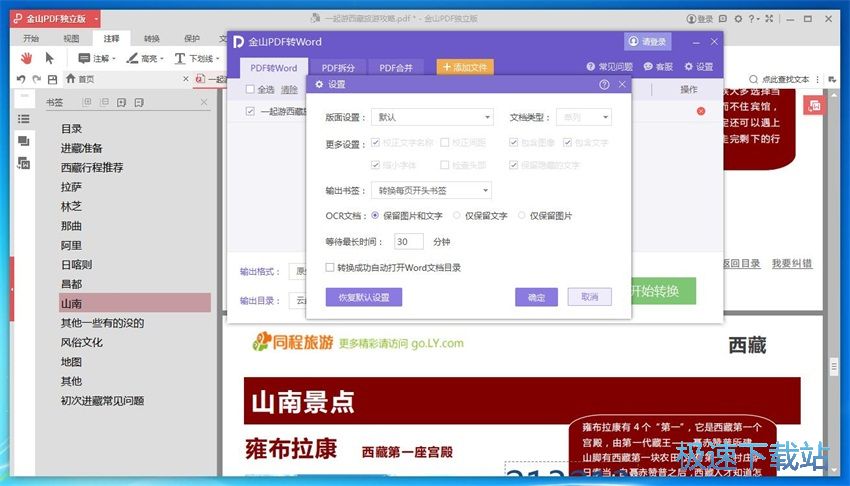Open the feedback message icon in title bar
850x486 pixels.
pos(723,18)
